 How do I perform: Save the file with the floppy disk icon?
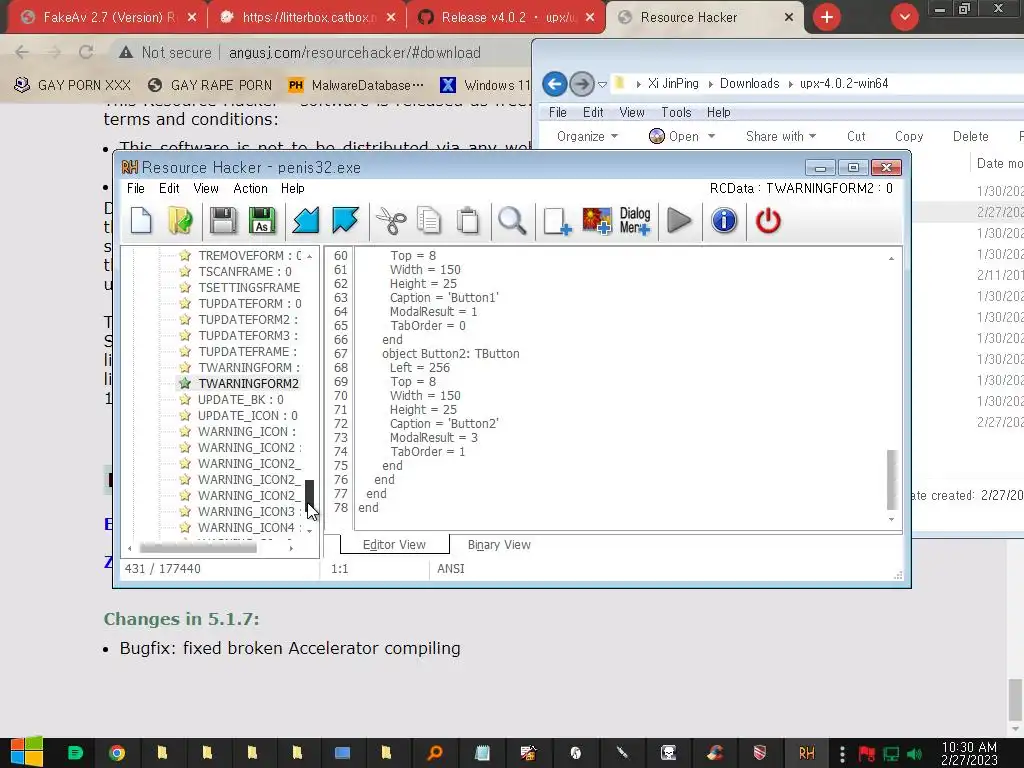pyautogui.click(x=223, y=221)
